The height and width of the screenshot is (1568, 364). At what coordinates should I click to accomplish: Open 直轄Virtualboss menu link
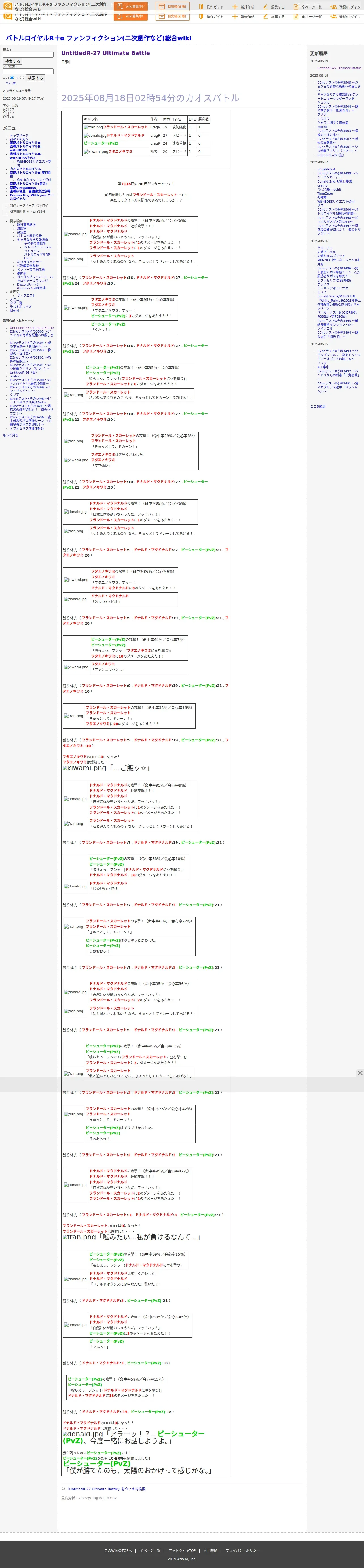pos(23,187)
